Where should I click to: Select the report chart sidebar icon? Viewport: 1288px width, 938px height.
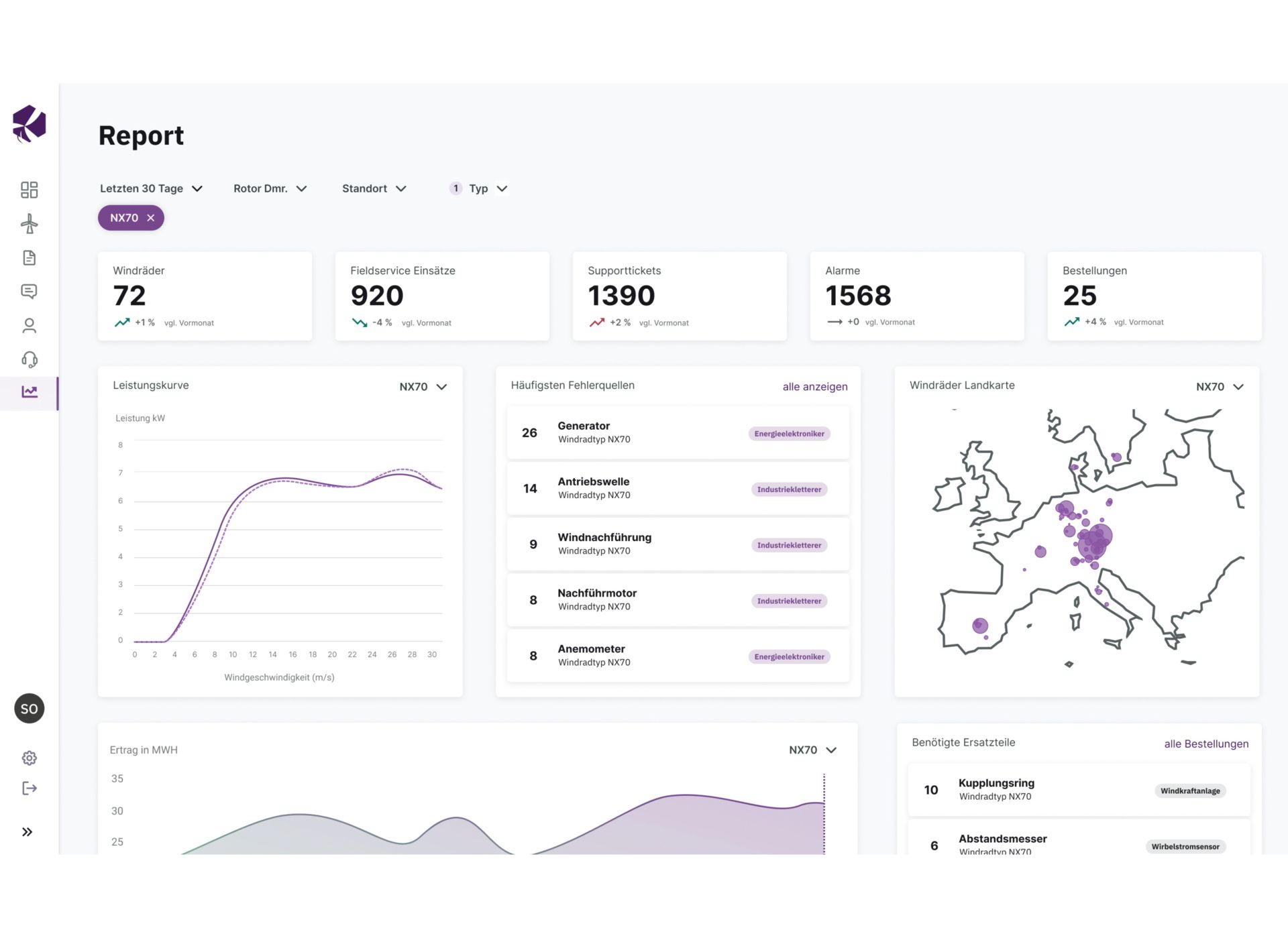tap(29, 392)
